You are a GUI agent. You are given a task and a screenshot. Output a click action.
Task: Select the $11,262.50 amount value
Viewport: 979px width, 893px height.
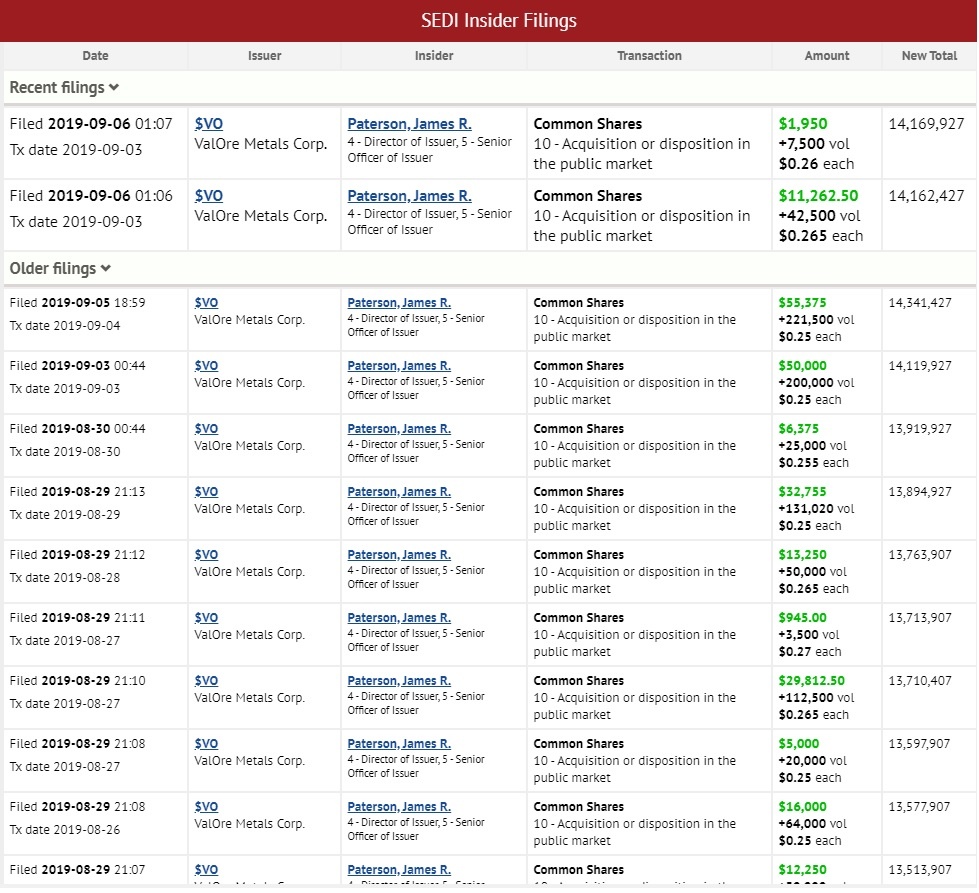[819, 195]
